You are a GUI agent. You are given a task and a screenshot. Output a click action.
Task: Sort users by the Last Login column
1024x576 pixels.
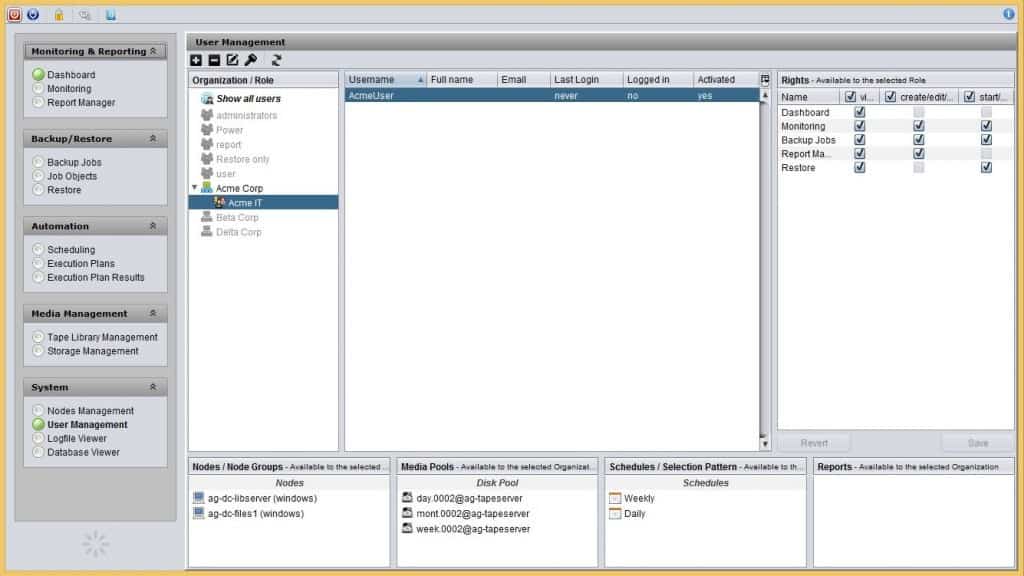(x=586, y=80)
